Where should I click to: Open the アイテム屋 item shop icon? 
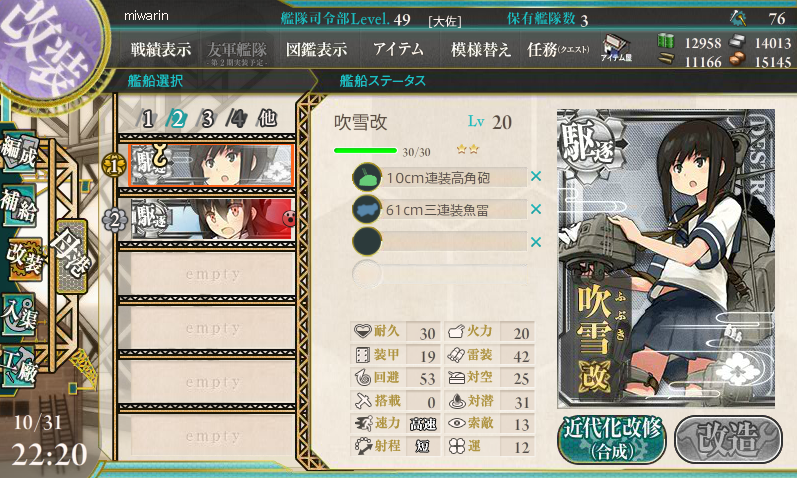point(617,48)
